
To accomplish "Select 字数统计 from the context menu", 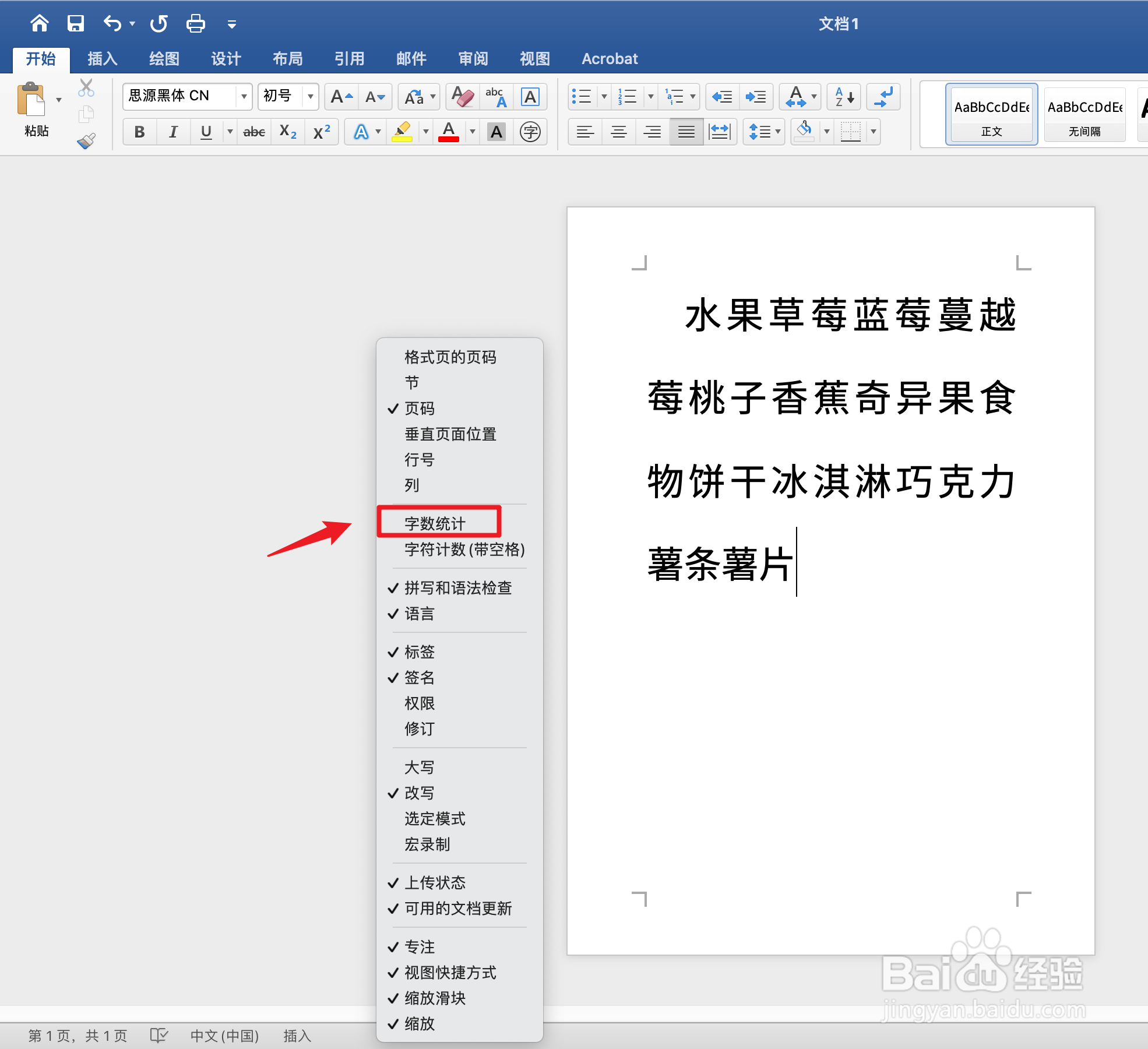I will 434,522.
